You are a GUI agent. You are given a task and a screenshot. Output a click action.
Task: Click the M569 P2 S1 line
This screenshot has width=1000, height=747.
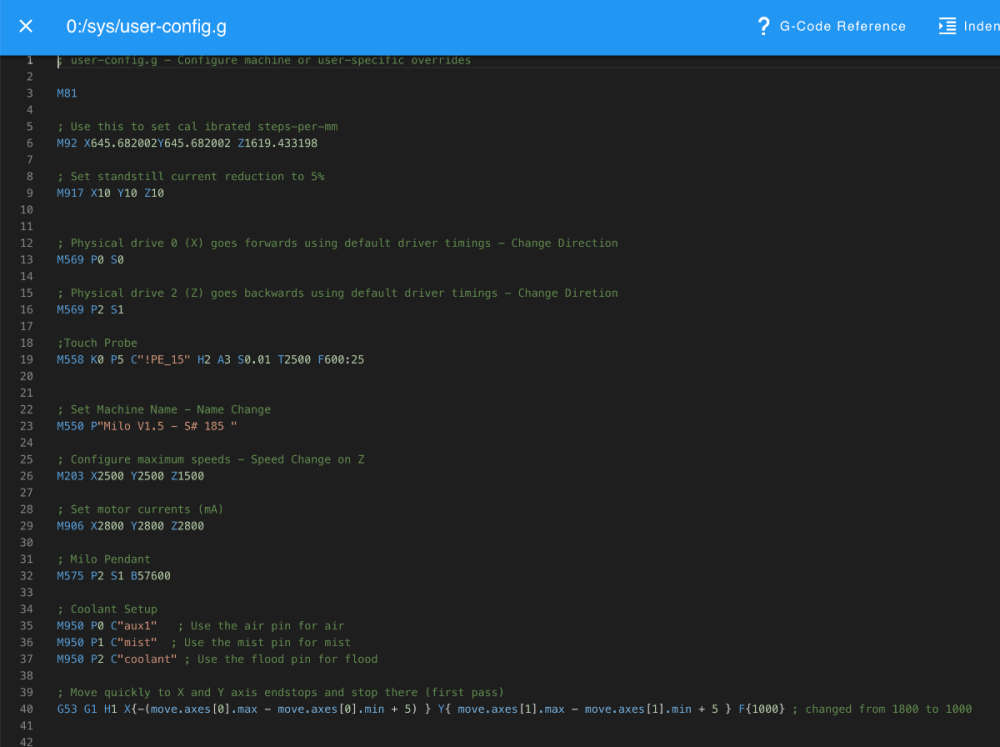point(90,309)
